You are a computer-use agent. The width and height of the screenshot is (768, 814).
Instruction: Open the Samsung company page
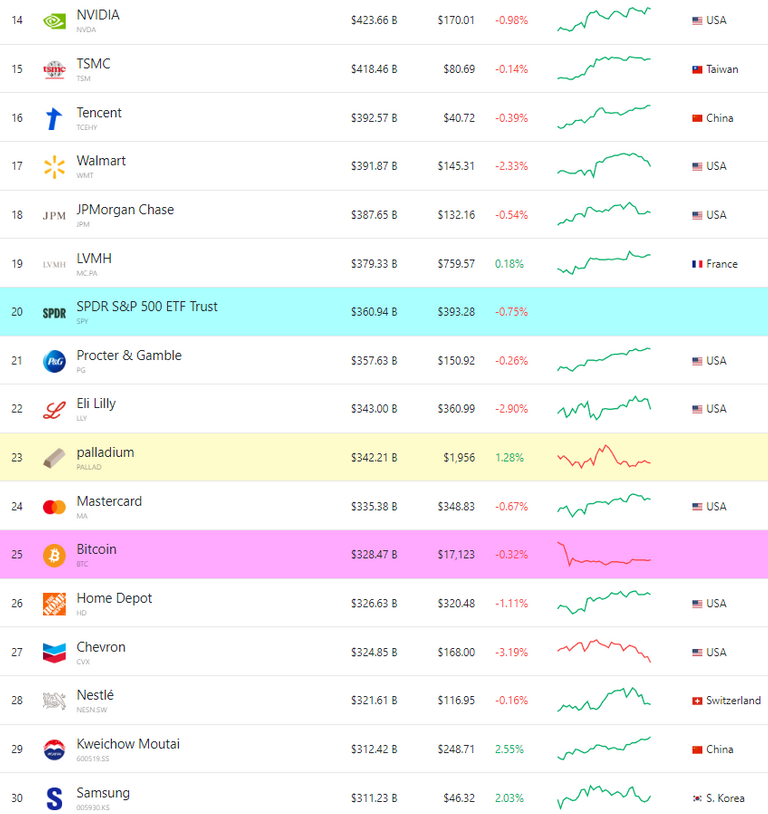tap(103, 793)
